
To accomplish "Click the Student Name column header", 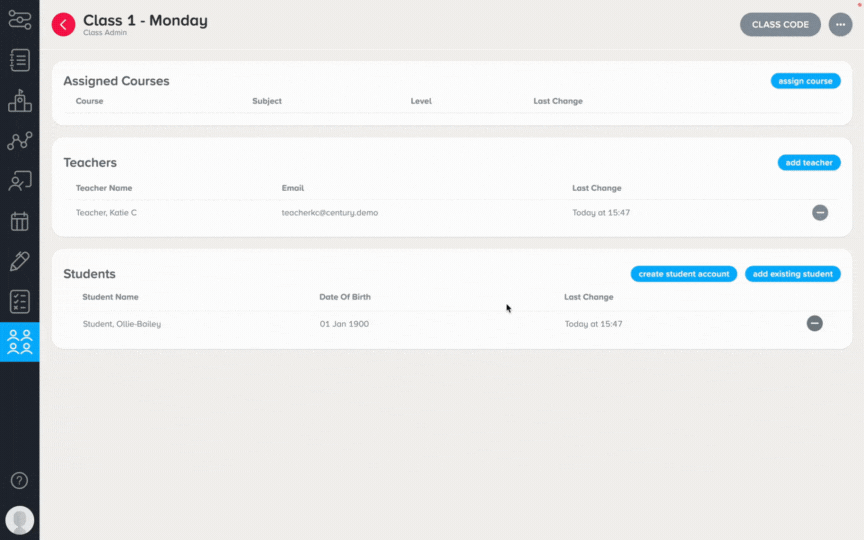I will coord(110,296).
